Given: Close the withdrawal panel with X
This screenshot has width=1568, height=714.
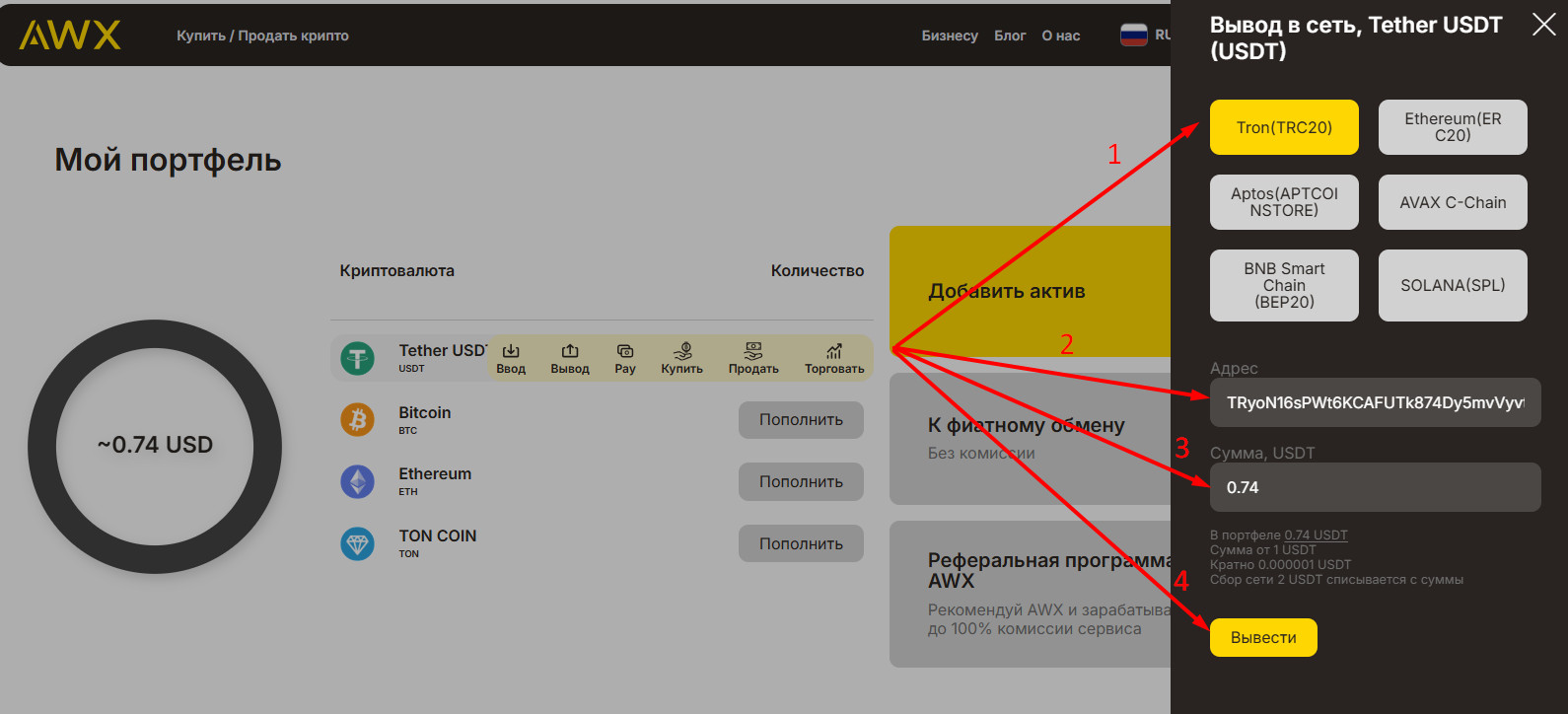Looking at the screenshot, I should click(x=1543, y=25).
